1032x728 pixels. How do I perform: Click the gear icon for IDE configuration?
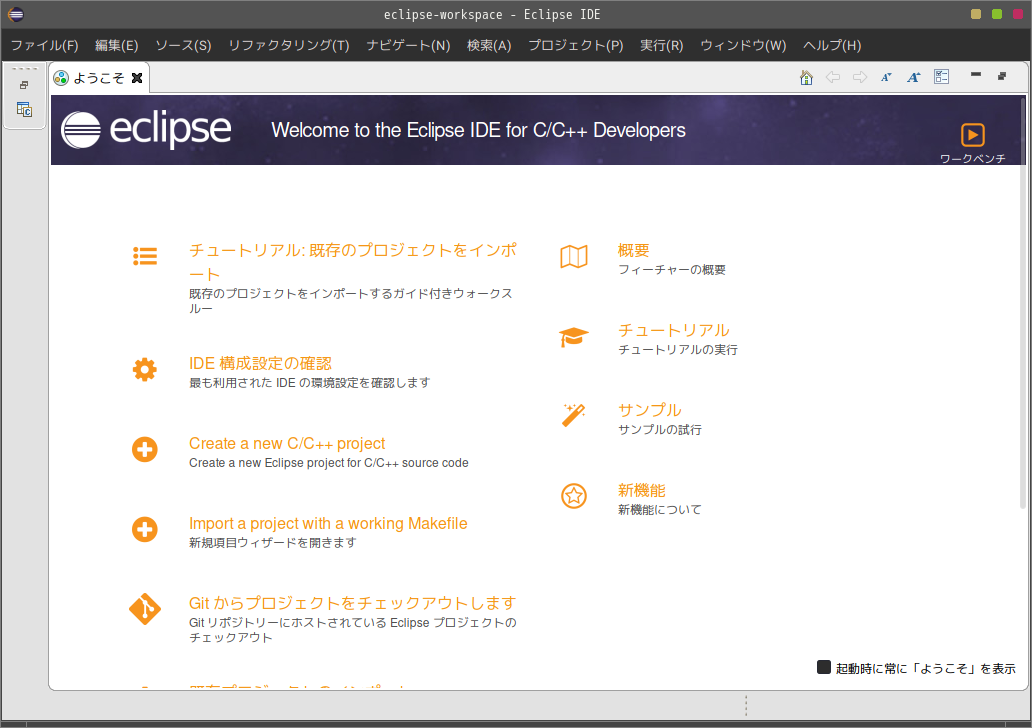click(145, 369)
